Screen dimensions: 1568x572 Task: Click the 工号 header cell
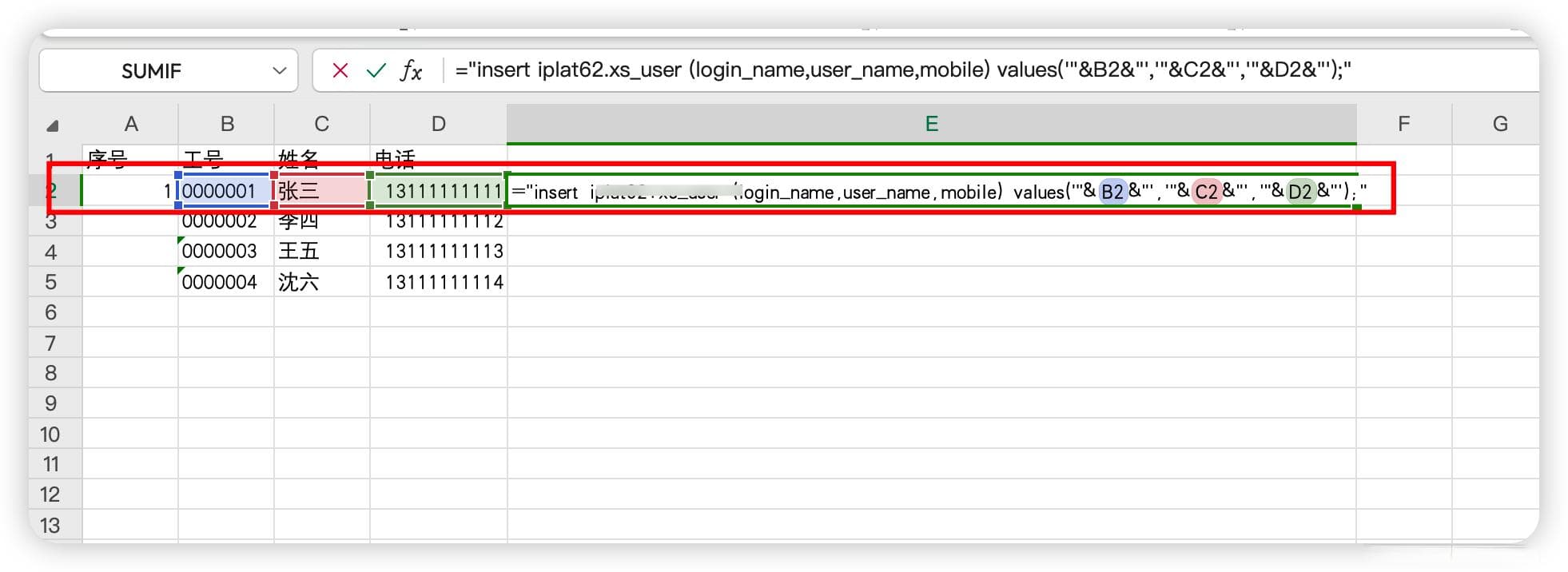(x=226, y=160)
